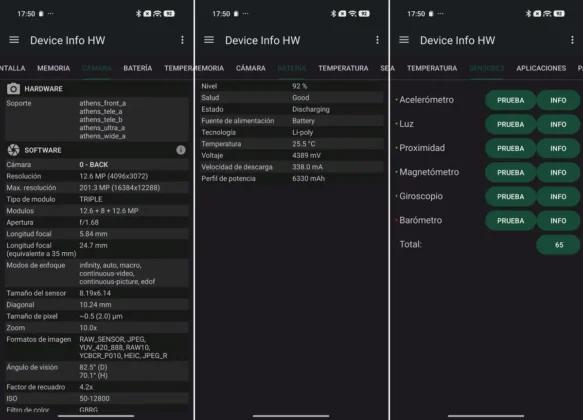Tap athens_front_a in Soporte list
Viewport: 583px width, 420px height.
point(103,103)
